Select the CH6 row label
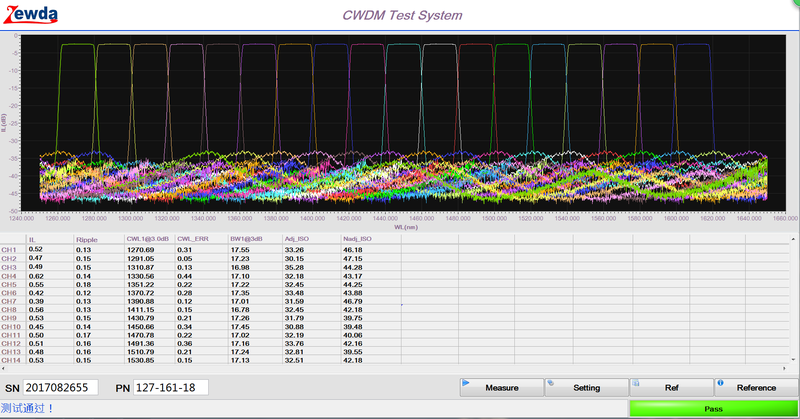 point(9,293)
